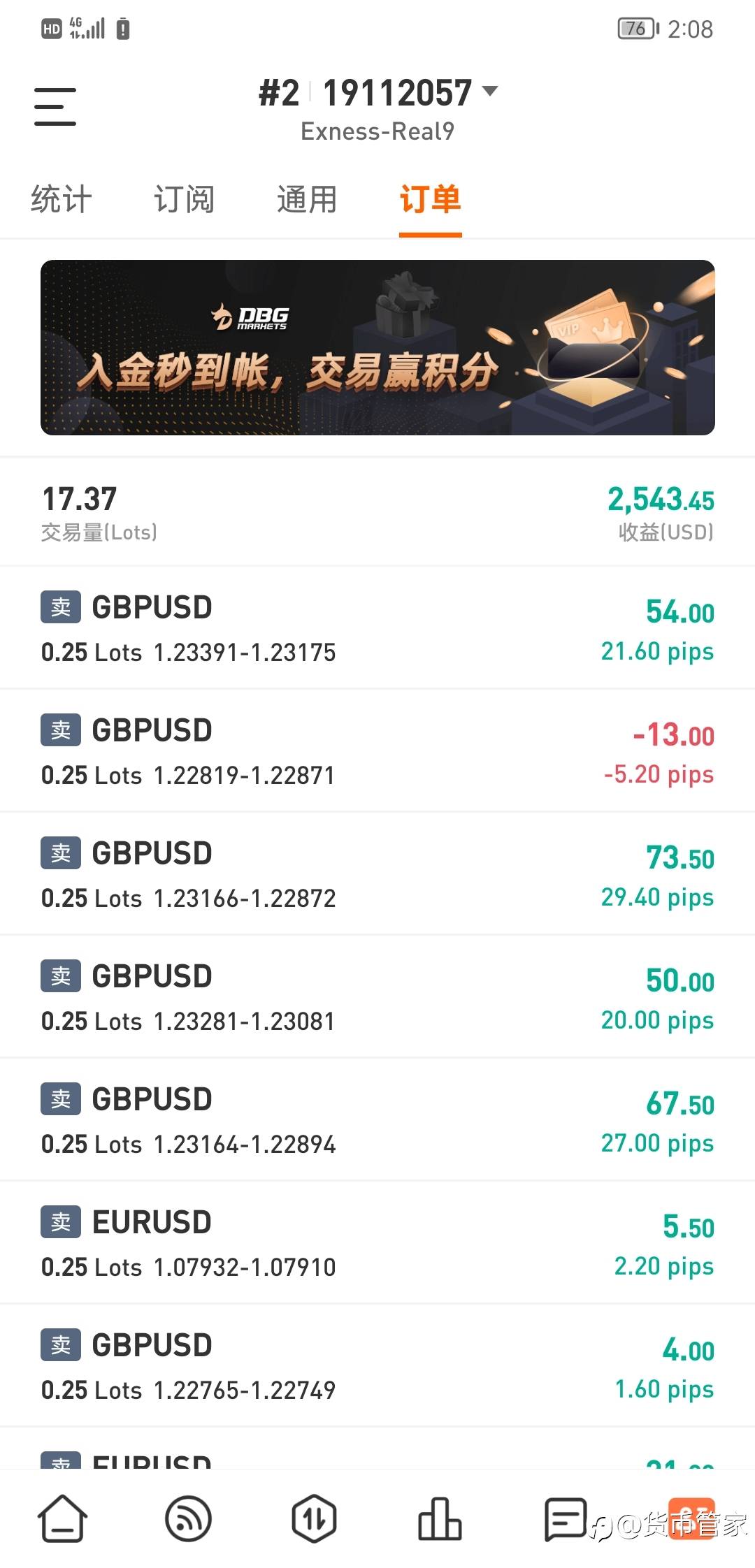755x1568 pixels.
Task: Open the DBG Markets promo banner
Action: click(377, 347)
